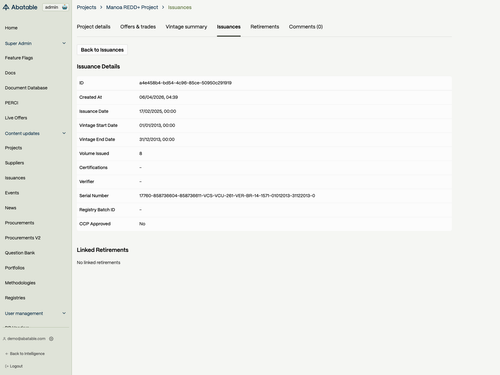Click the Abatable logo icon
The height and width of the screenshot is (375, 500).
(6, 7)
